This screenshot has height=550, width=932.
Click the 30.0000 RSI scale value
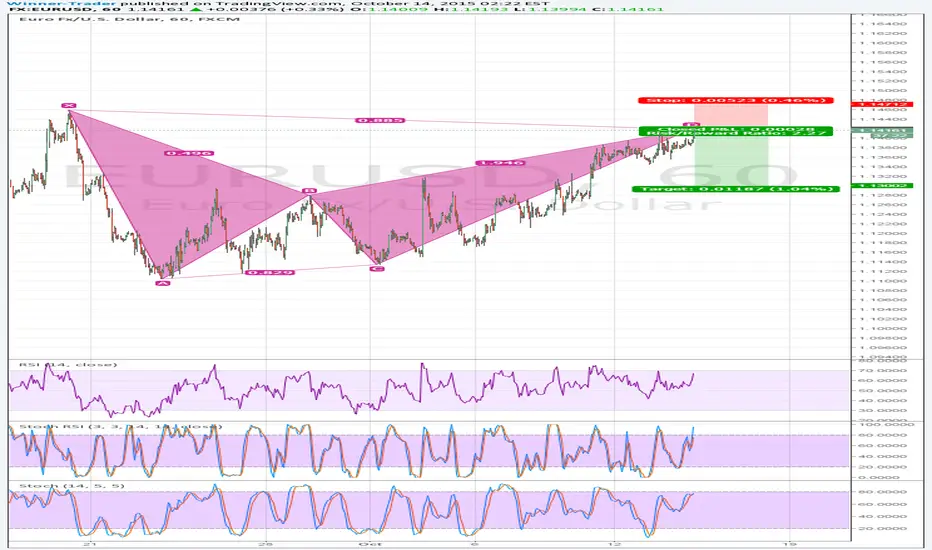tap(881, 410)
